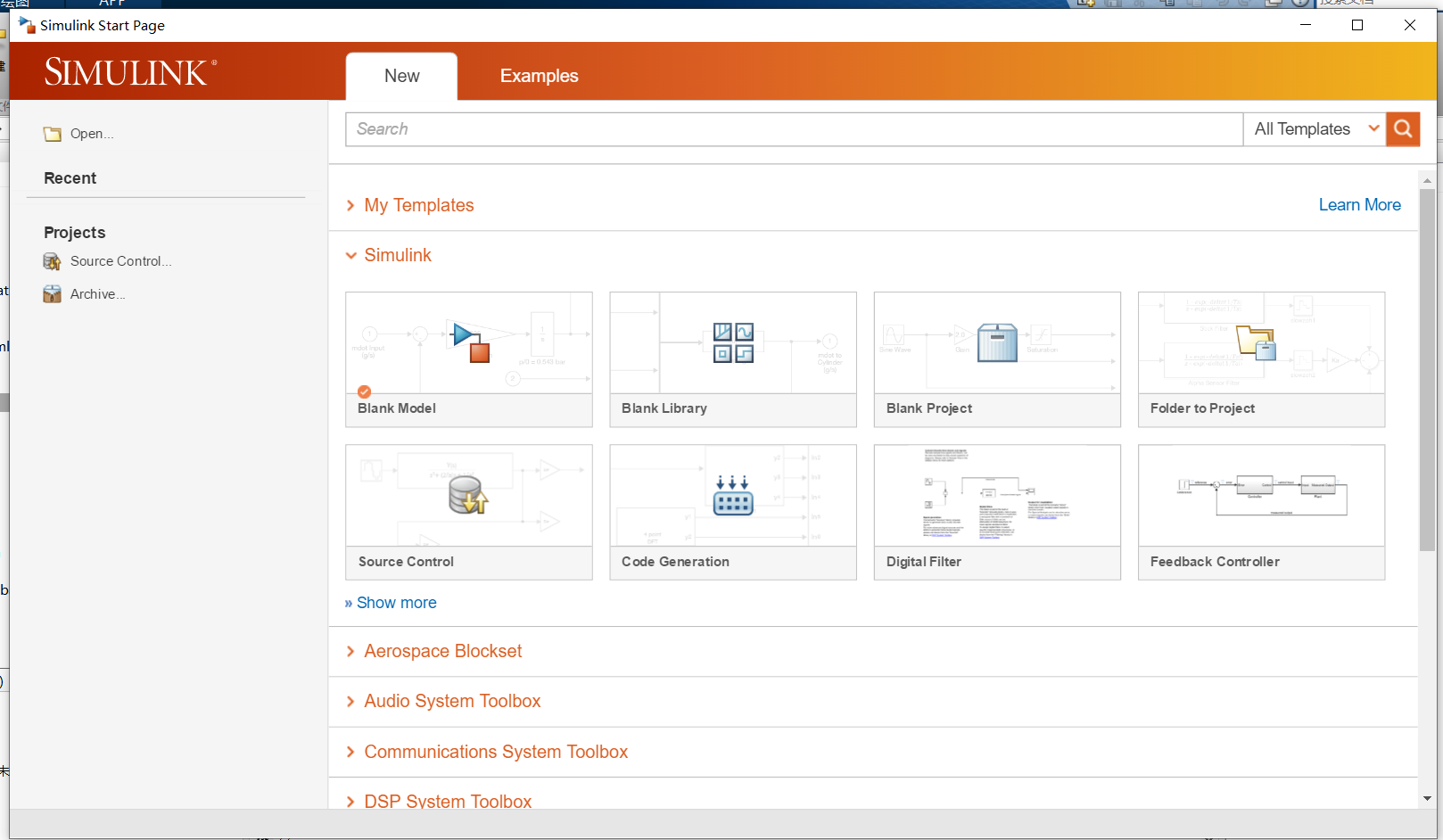
Task: Click the default-template checkmark badge on Blank Model
Action: (364, 391)
